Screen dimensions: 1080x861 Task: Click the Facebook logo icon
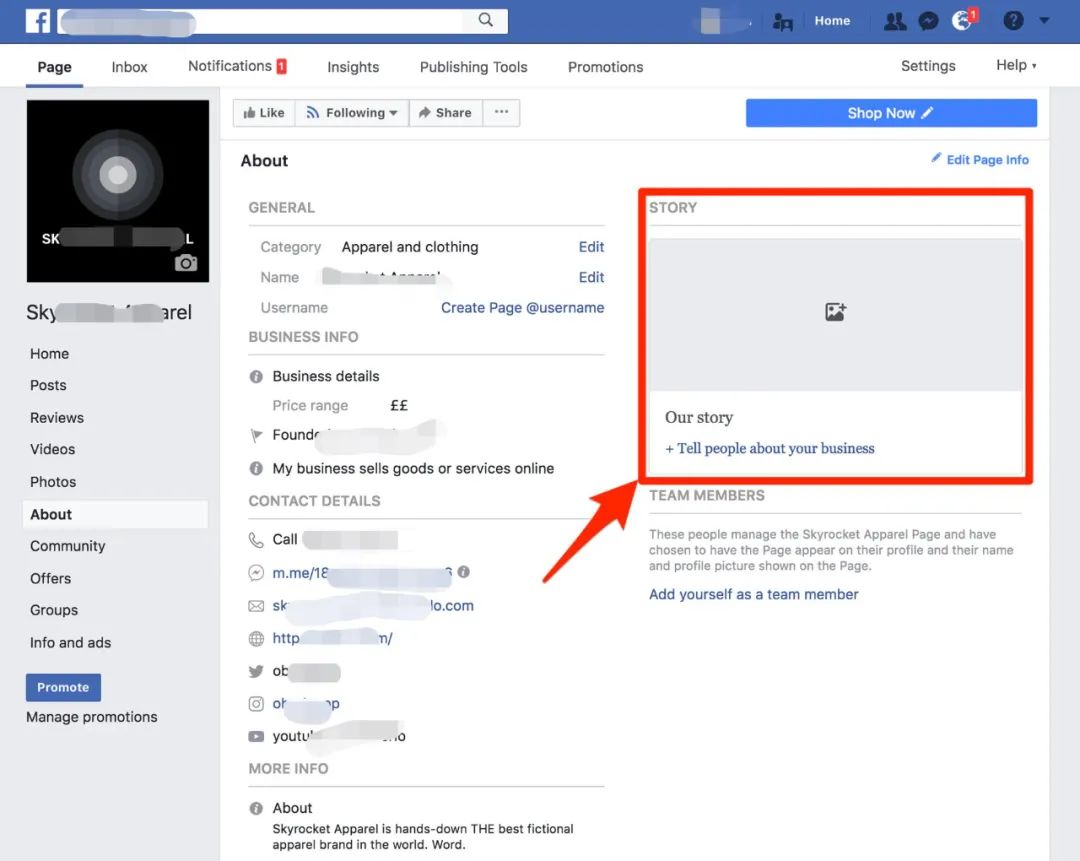click(x=38, y=21)
